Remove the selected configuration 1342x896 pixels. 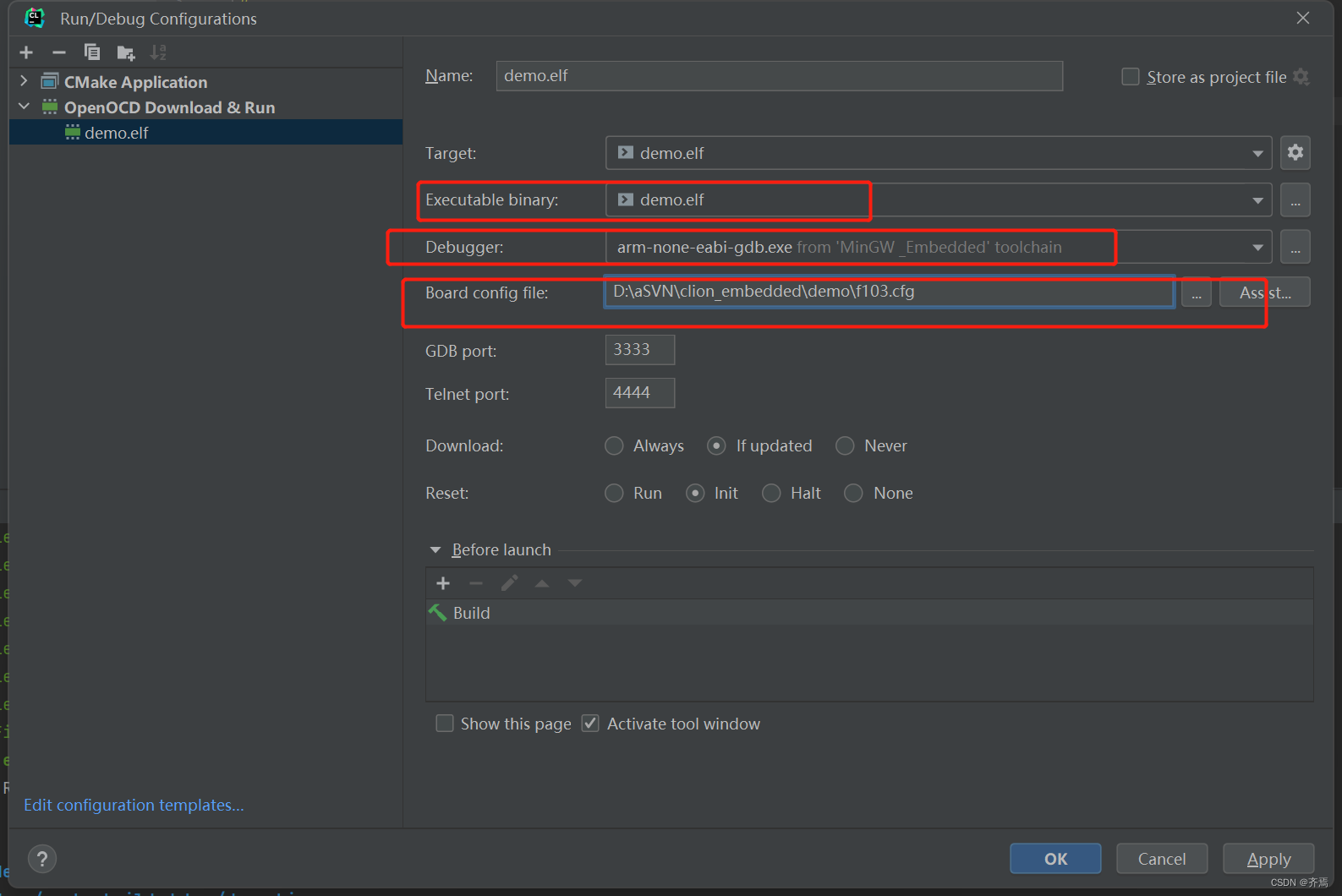pos(58,52)
